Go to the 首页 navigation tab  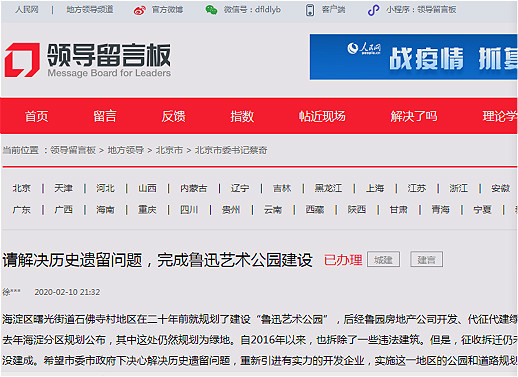point(36,116)
